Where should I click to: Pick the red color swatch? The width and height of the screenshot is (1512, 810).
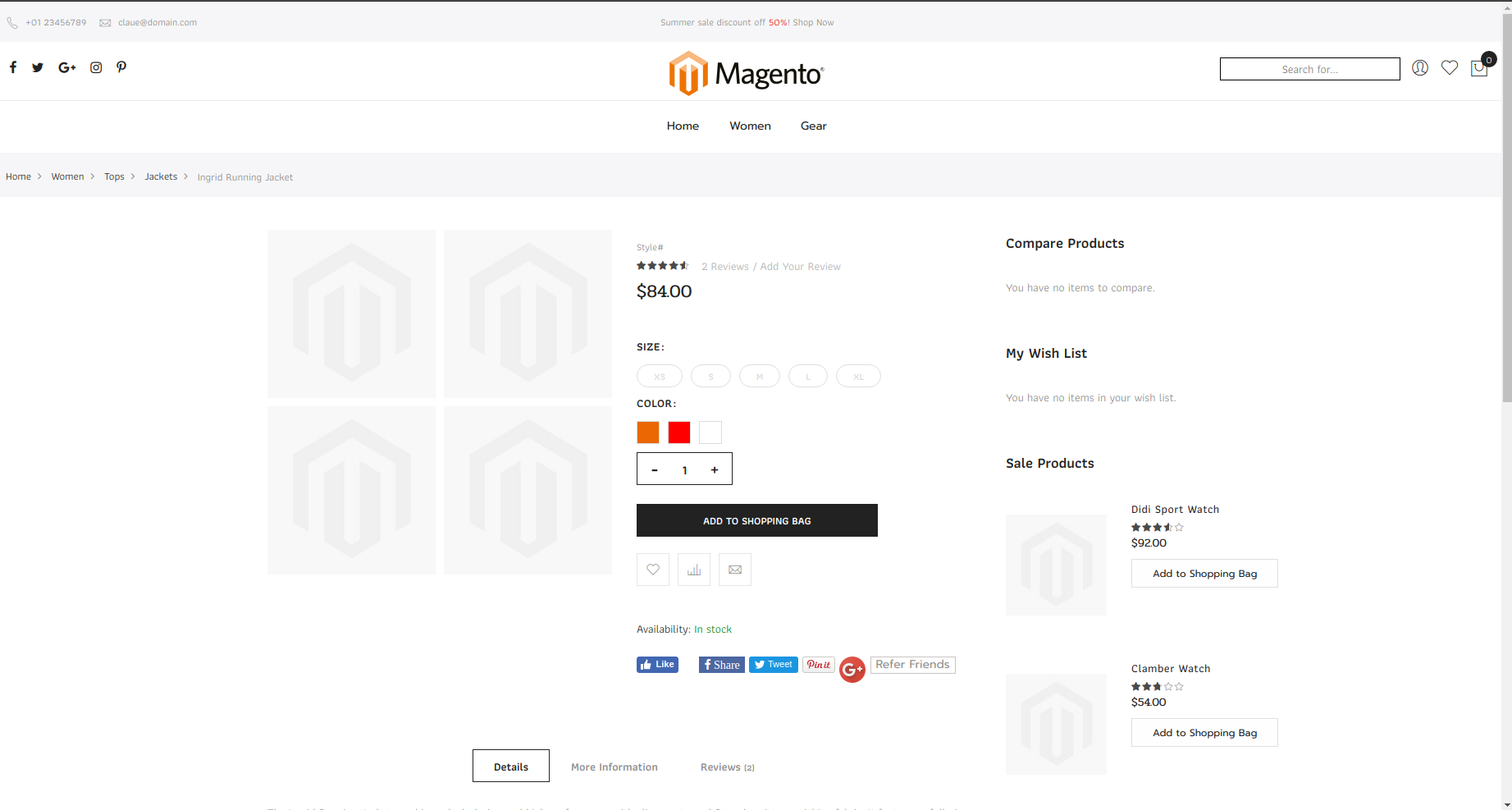coord(679,432)
